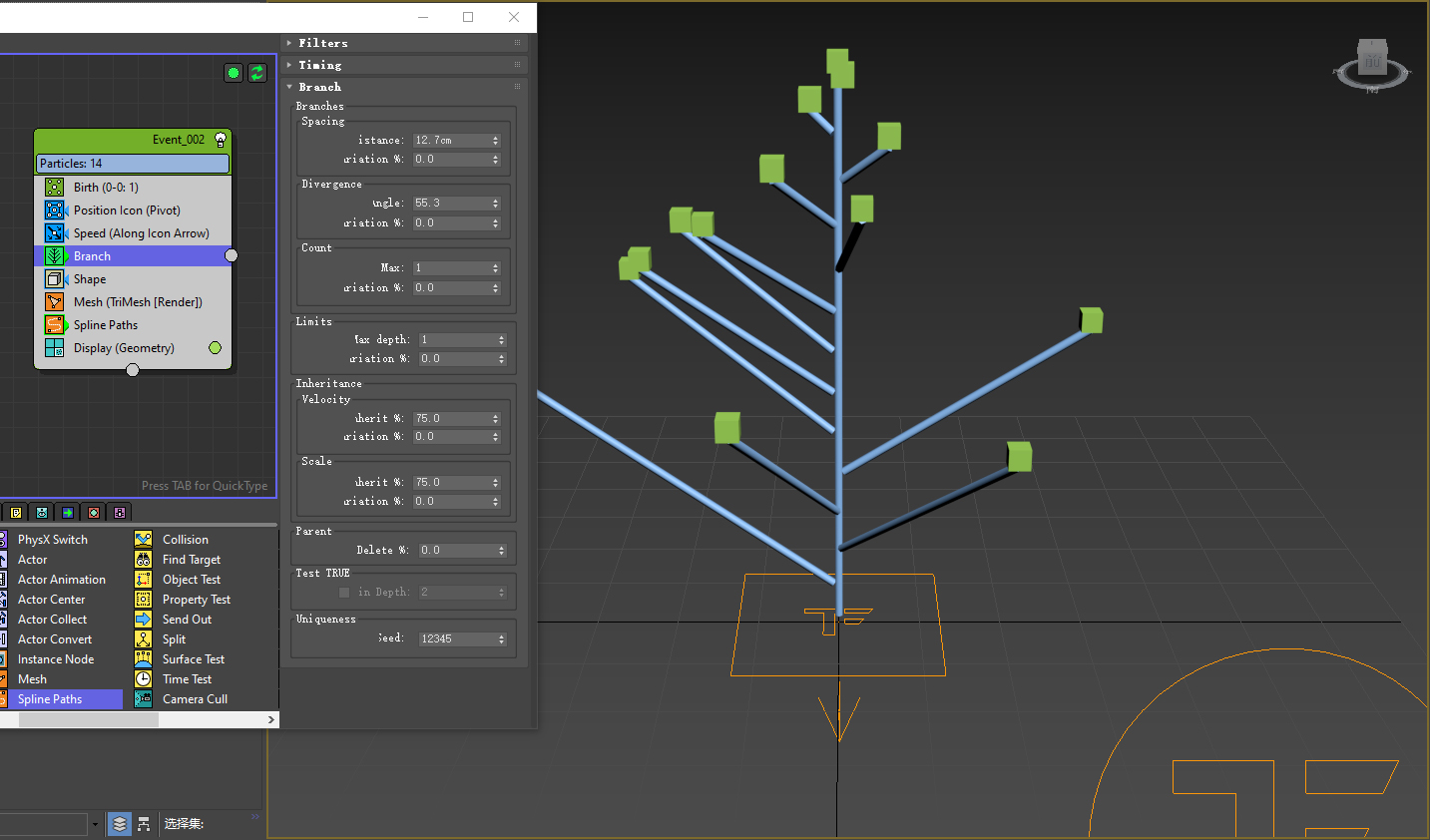Click the Spline Paths operator icon in event

point(54,324)
